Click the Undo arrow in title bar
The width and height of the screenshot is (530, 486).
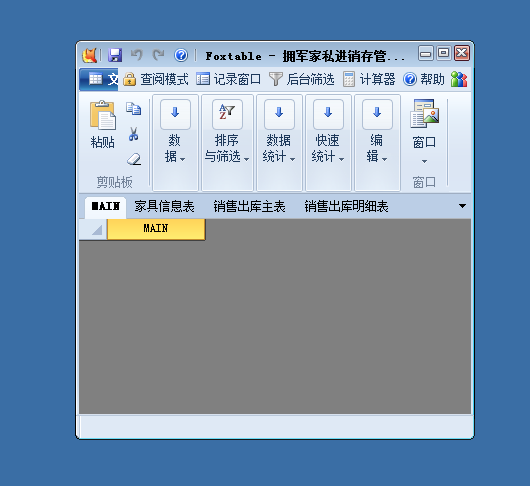click(x=137, y=55)
